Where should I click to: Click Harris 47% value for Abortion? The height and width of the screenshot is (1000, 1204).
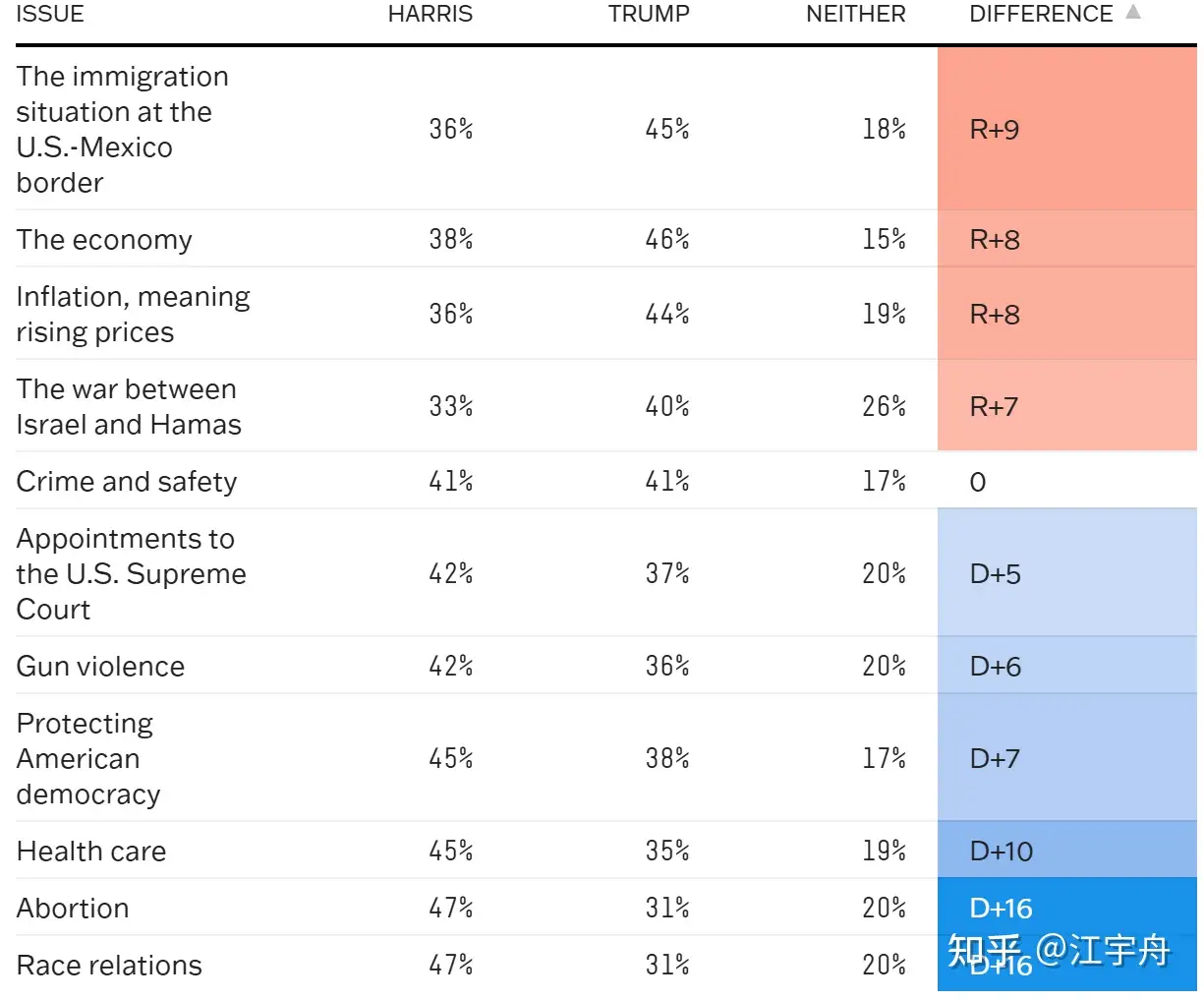click(x=451, y=908)
